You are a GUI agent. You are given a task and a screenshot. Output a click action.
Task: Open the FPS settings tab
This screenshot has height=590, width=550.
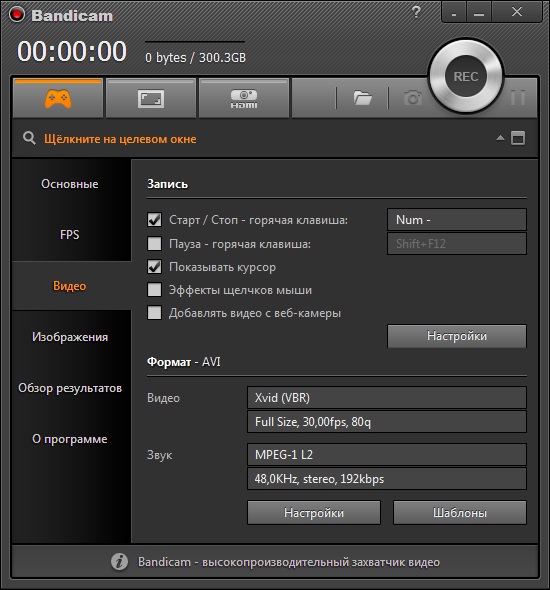(x=70, y=235)
